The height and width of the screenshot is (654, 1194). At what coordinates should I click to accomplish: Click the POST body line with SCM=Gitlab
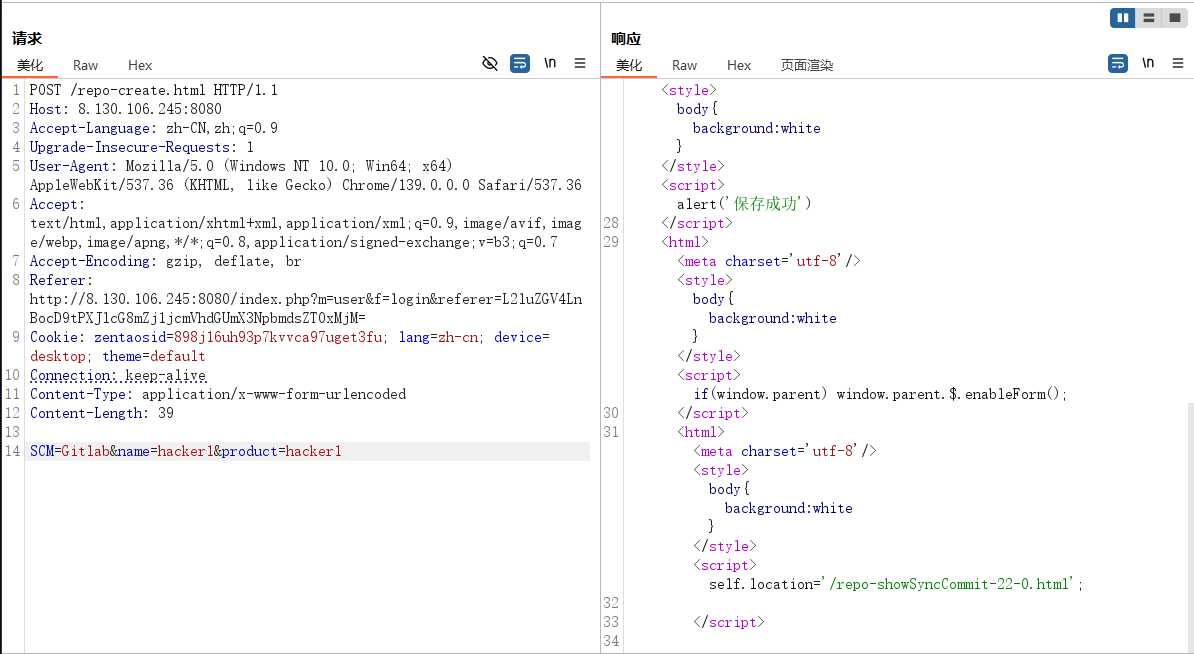click(186, 452)
